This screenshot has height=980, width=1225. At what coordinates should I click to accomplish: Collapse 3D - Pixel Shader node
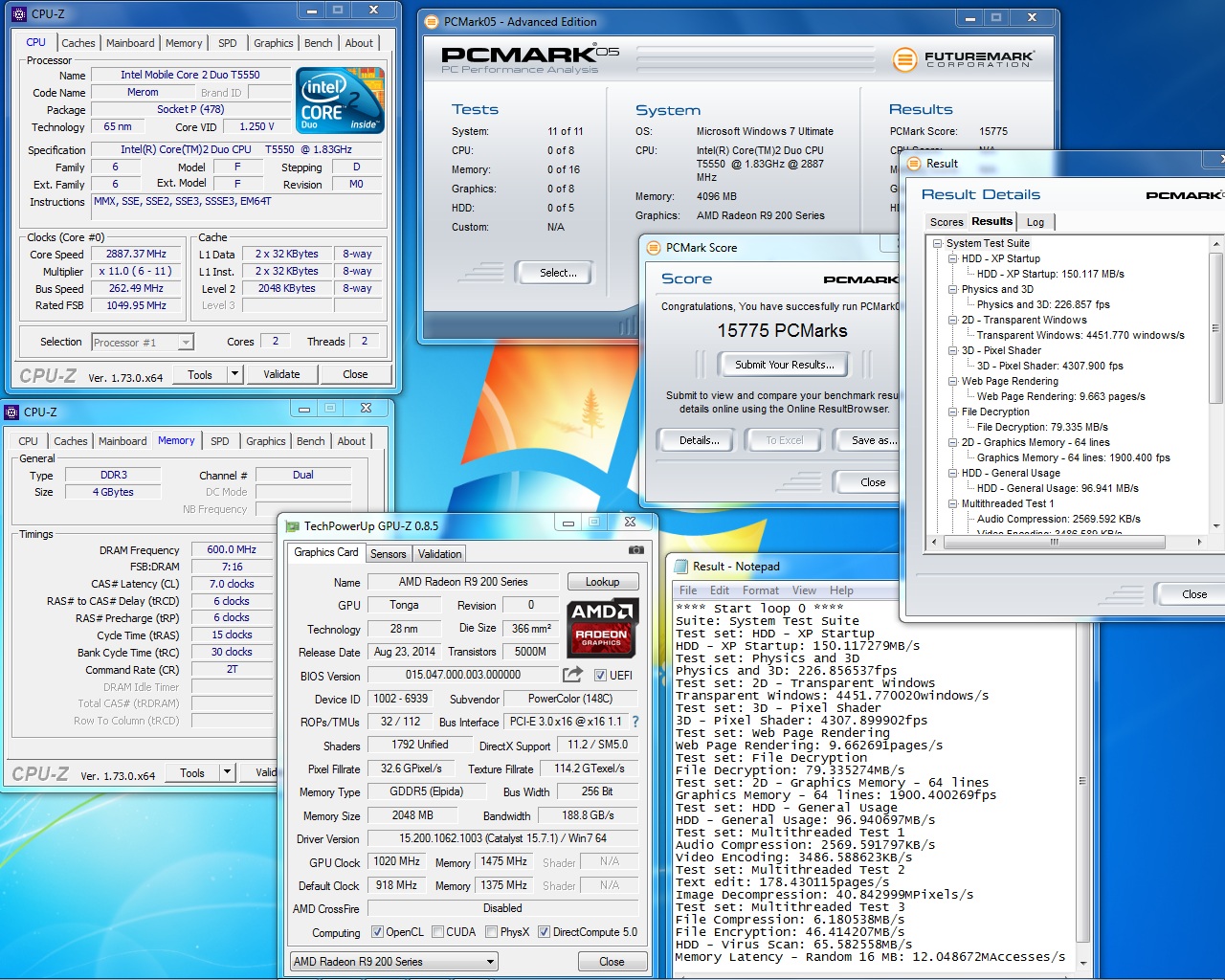pos(953,350)
